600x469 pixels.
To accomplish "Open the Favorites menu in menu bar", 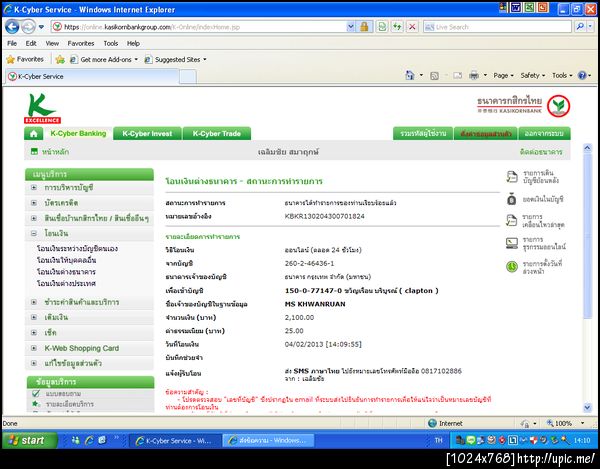I will point(81,43).
